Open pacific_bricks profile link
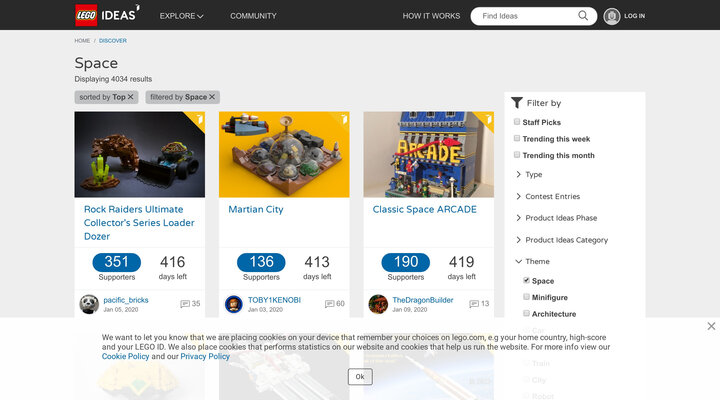The image size is (720, 400). pyautogui.click(x=126, y=300)
